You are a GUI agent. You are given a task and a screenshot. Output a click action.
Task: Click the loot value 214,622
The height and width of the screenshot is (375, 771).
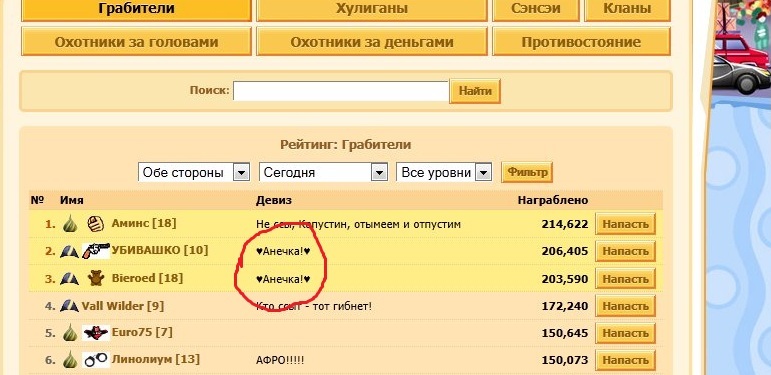(x=565, y=225)
